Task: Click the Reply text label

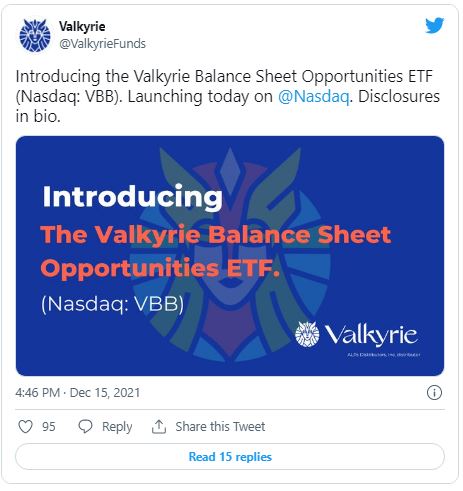Action: click(117, 426)
